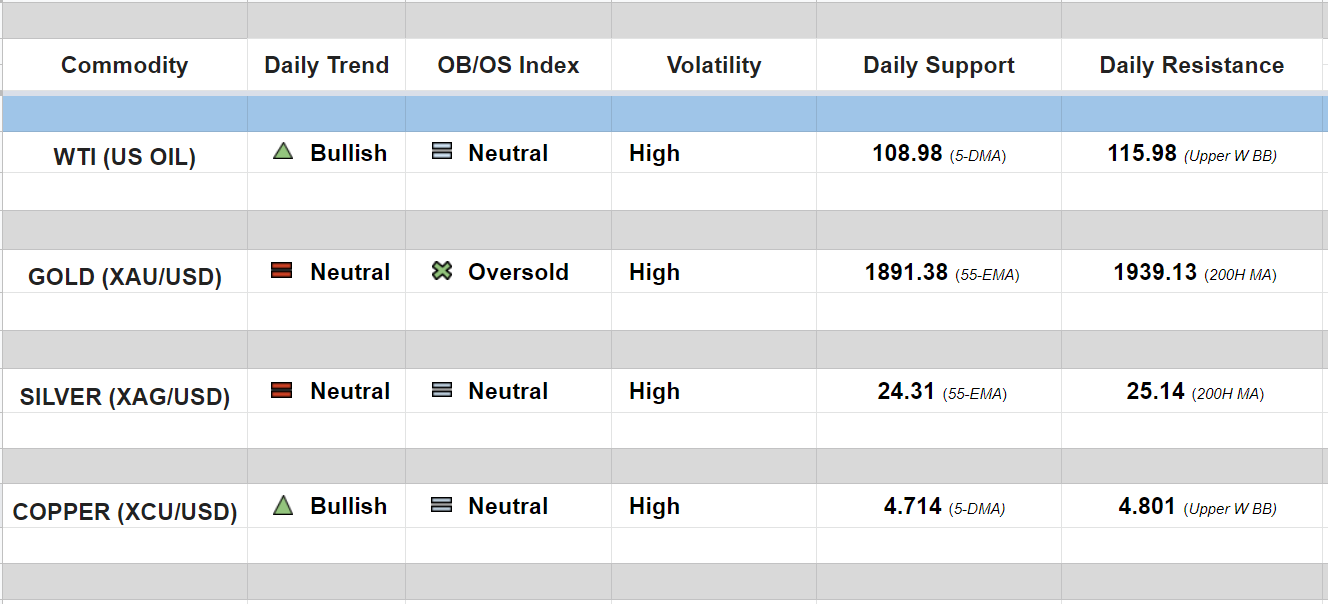Screen dimensions: 1328x604
Task: Click the WTI (US OIL) commodity cell
Action: coord(124,157)
